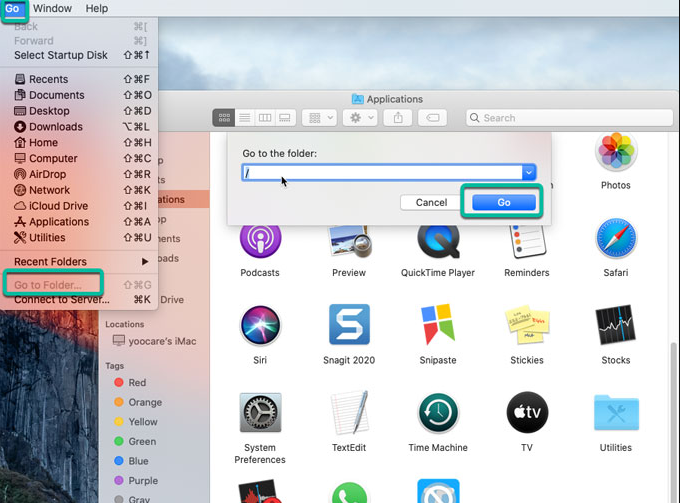Viewport: 680px width, 503px height.
Task: Launch the Siri app
Action: tap(260, 326)
